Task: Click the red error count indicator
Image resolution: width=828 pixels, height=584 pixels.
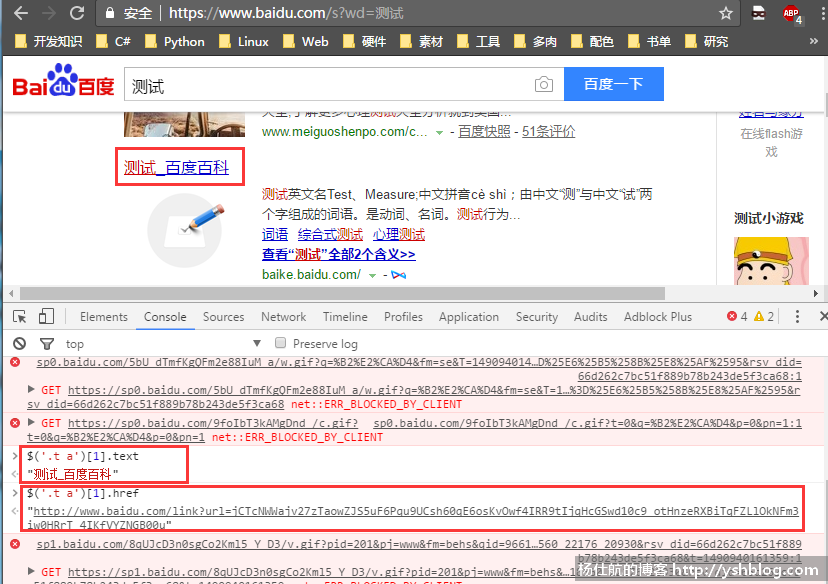Action: pyautogui.click(x=737, y=316)
